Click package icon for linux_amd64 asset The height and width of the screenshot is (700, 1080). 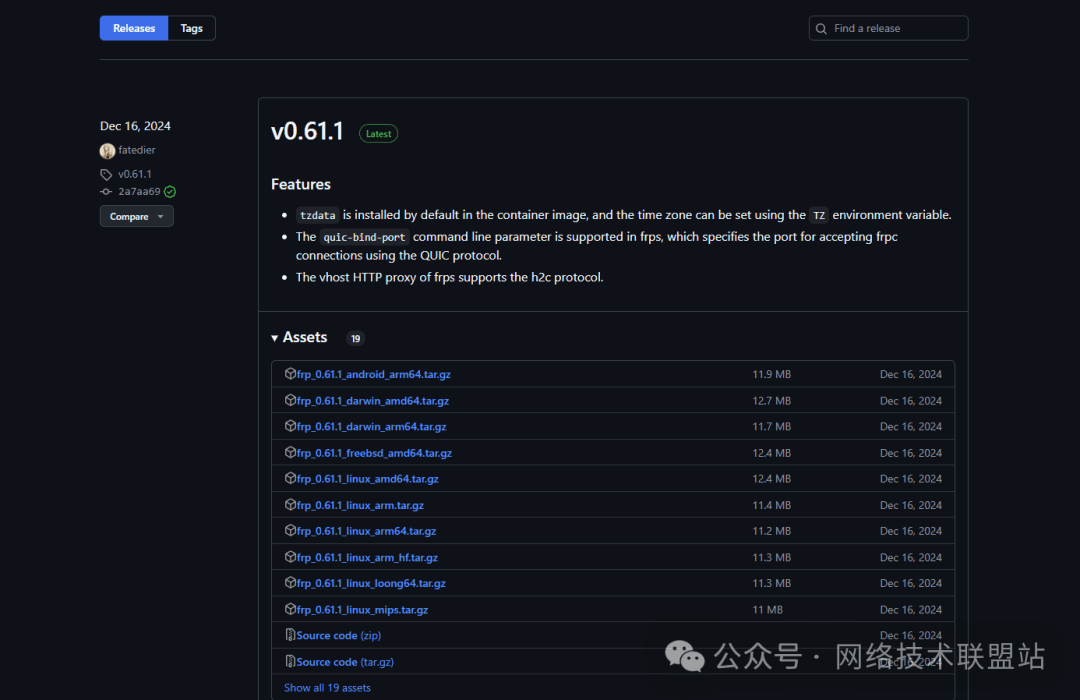point(290,477)
